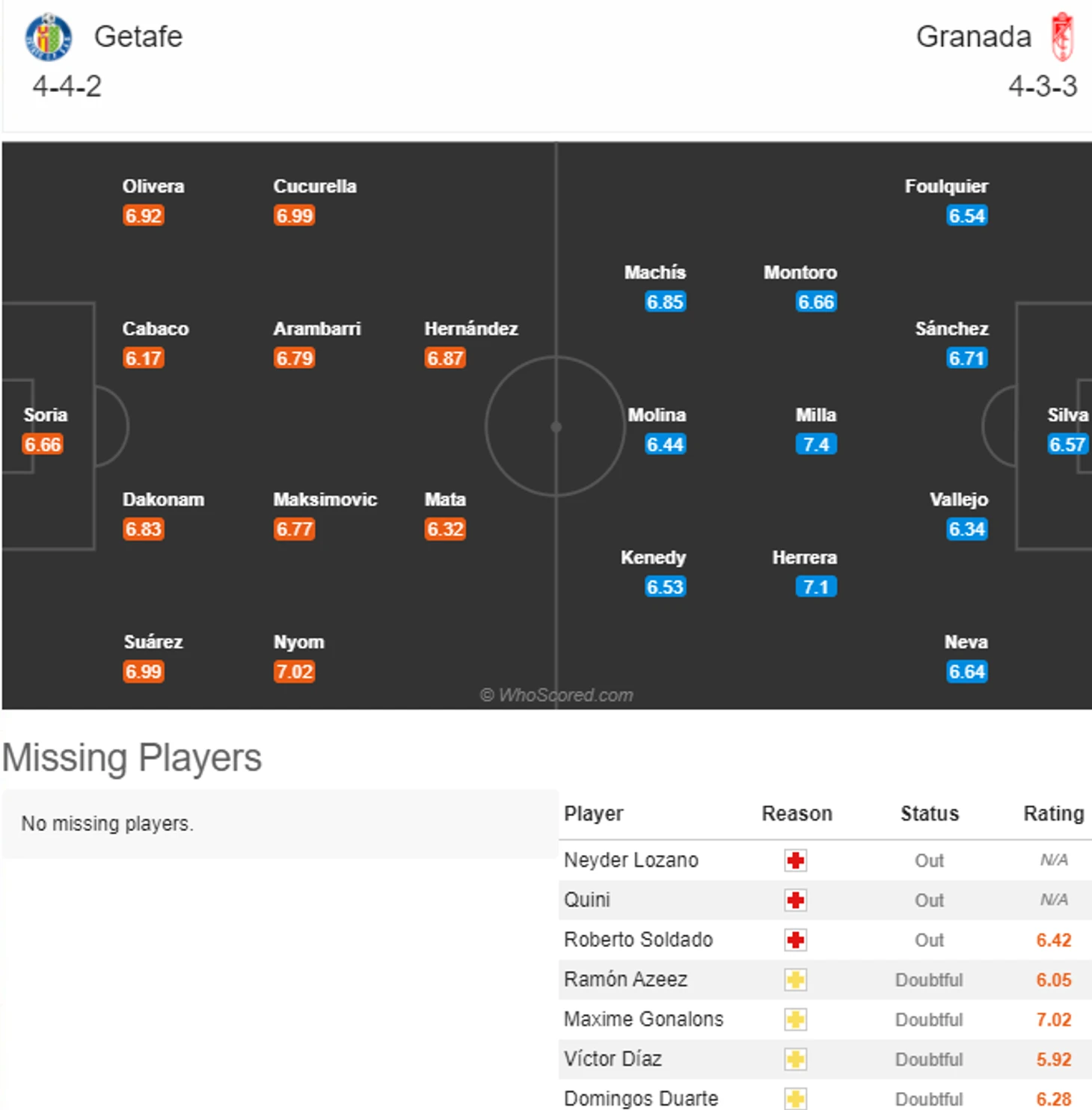1092x1110 pixels.
Task: Select goalkeeper Soria on the pitch
Action: 45,415
